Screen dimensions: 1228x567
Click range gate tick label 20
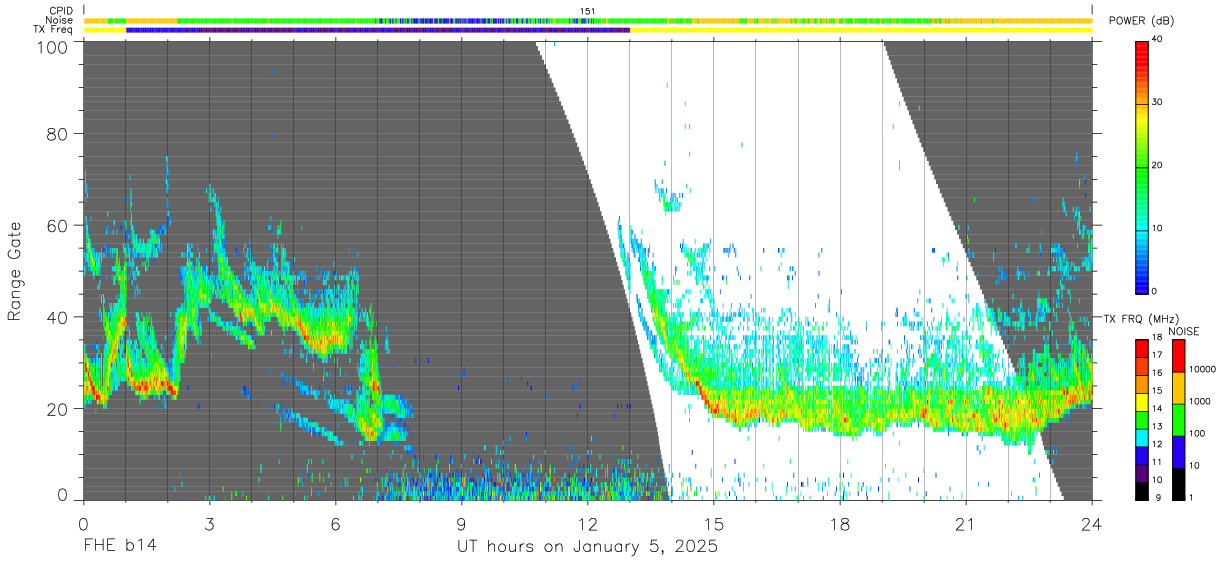click(x=58, y=409)
